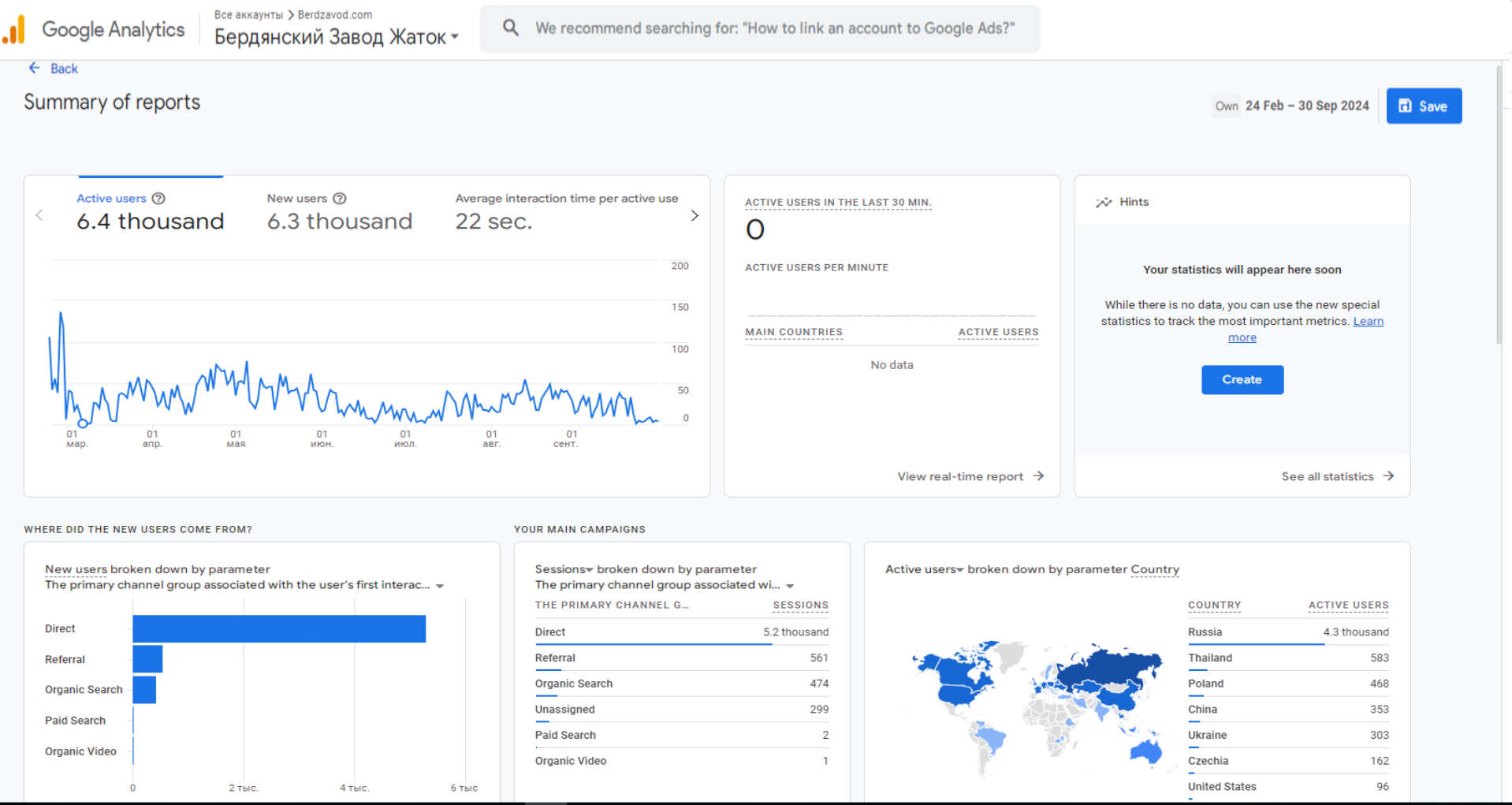Click the Unassigned sessions row

pyautogui.click(x=681, y=710)
